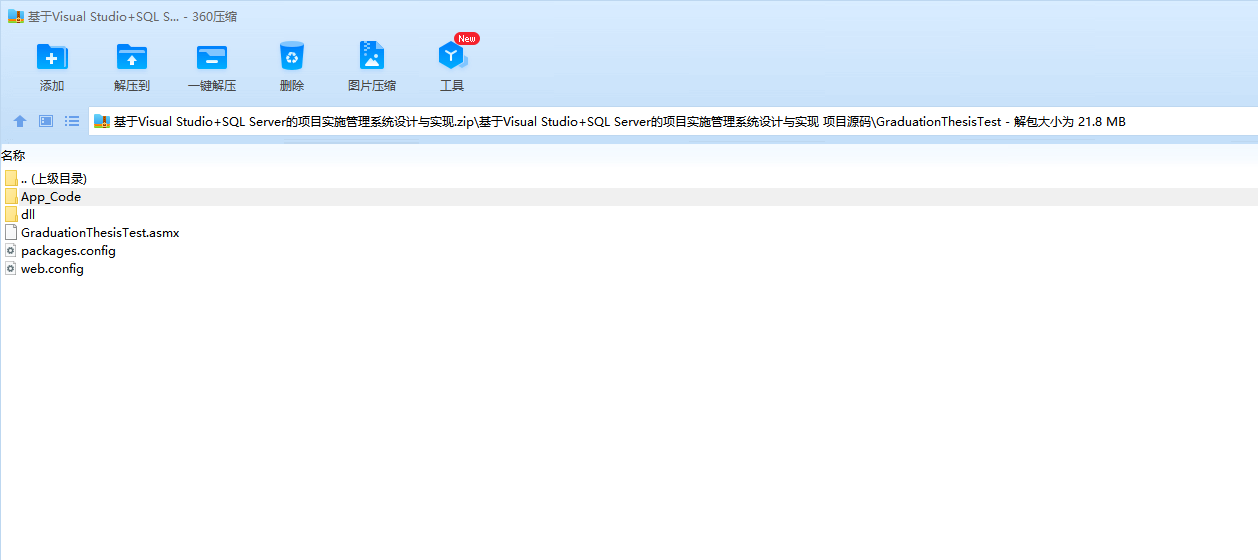This screenshot has width=1258, height=560.
Task: Click the 添加 (Add) toolbar icon
Action: pyautogui.click(x=52, y=56)
